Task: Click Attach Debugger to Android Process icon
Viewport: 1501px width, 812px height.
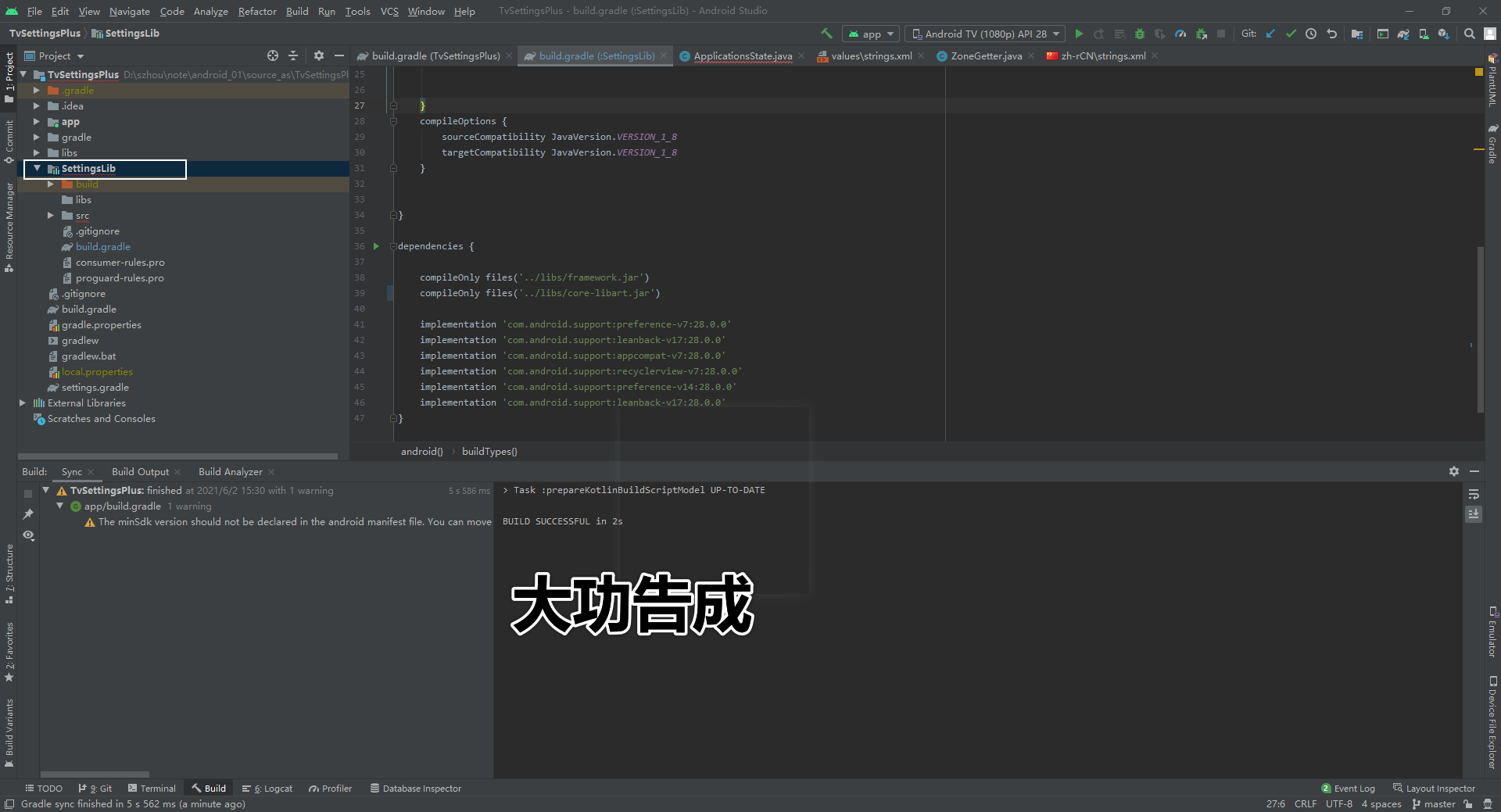Action: point(1201,34)
